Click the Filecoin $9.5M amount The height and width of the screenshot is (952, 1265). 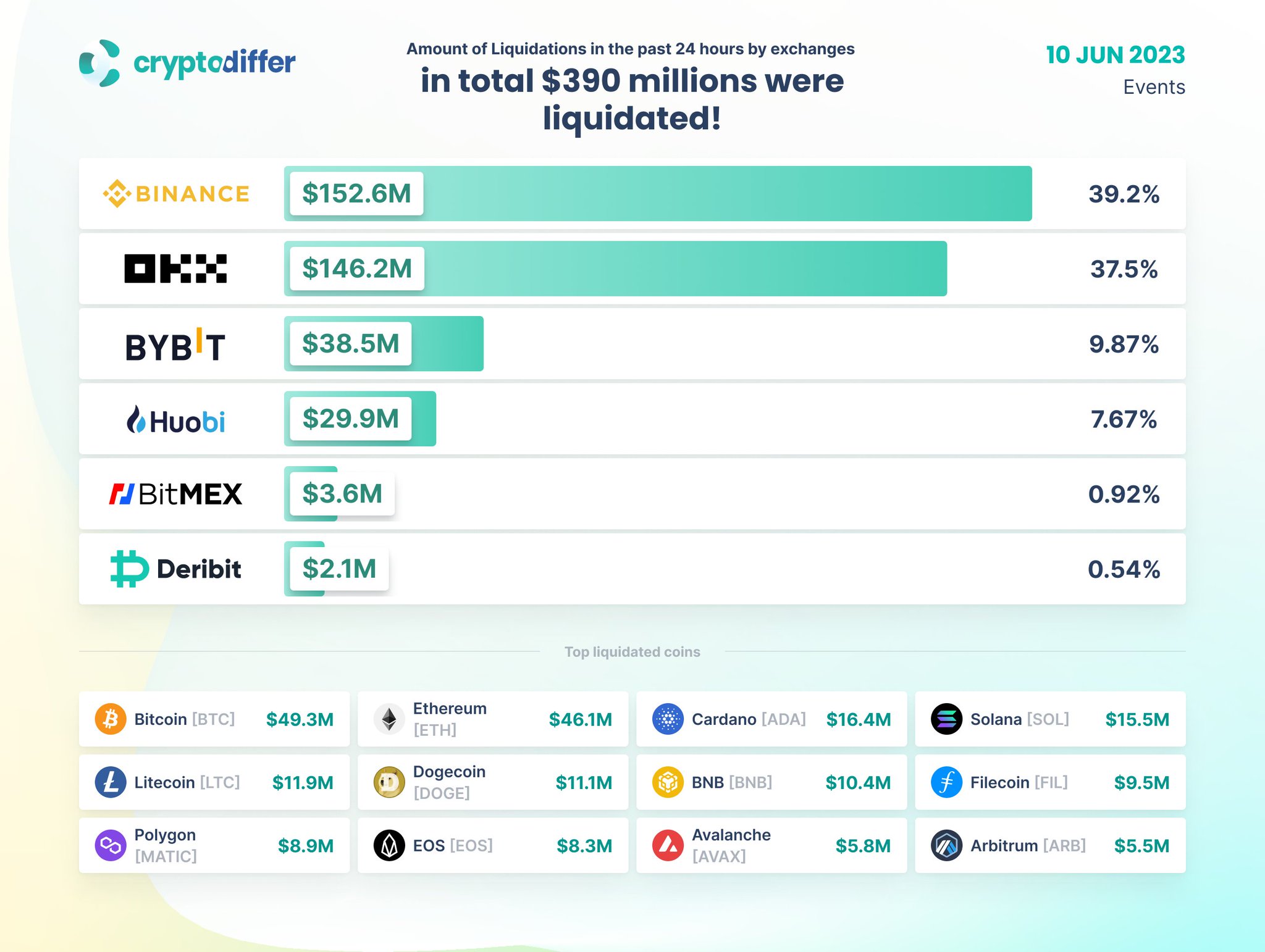pyautogui.click(x=1141, y=783)
